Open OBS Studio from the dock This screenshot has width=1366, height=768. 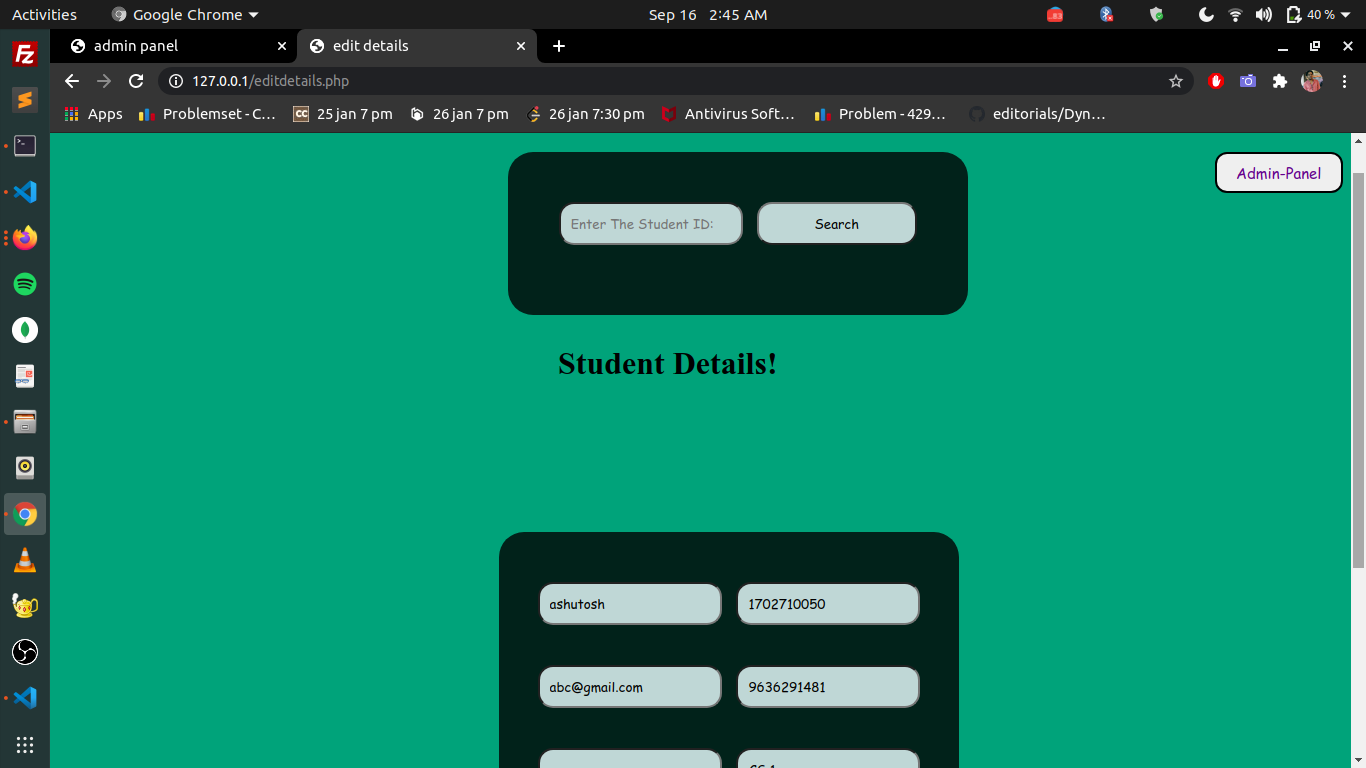[25, 652]
